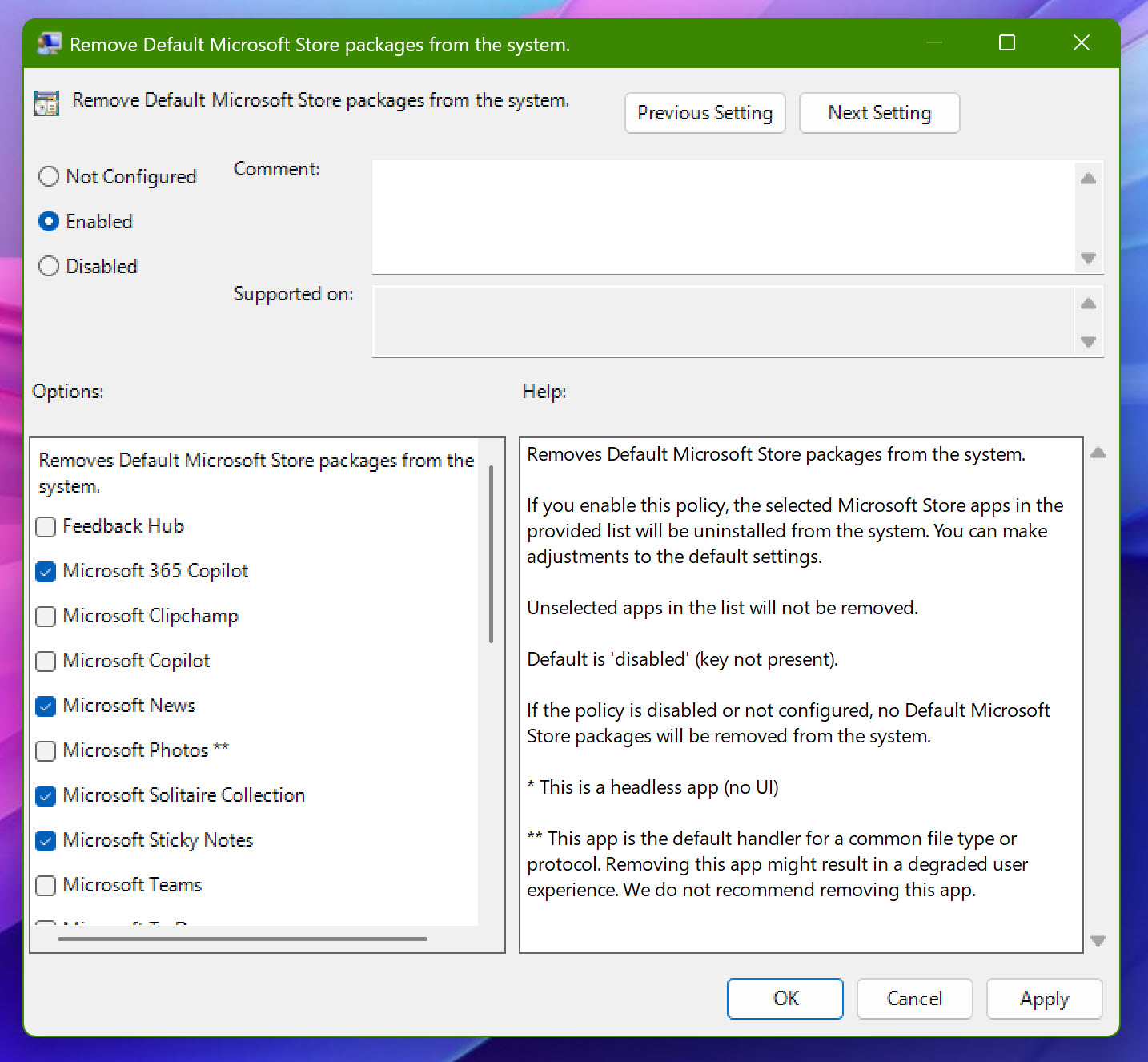Viewport: 1148px width, 1062px height.
Task: Check the Feedback Hub checkbox
Action: (46, 527)
